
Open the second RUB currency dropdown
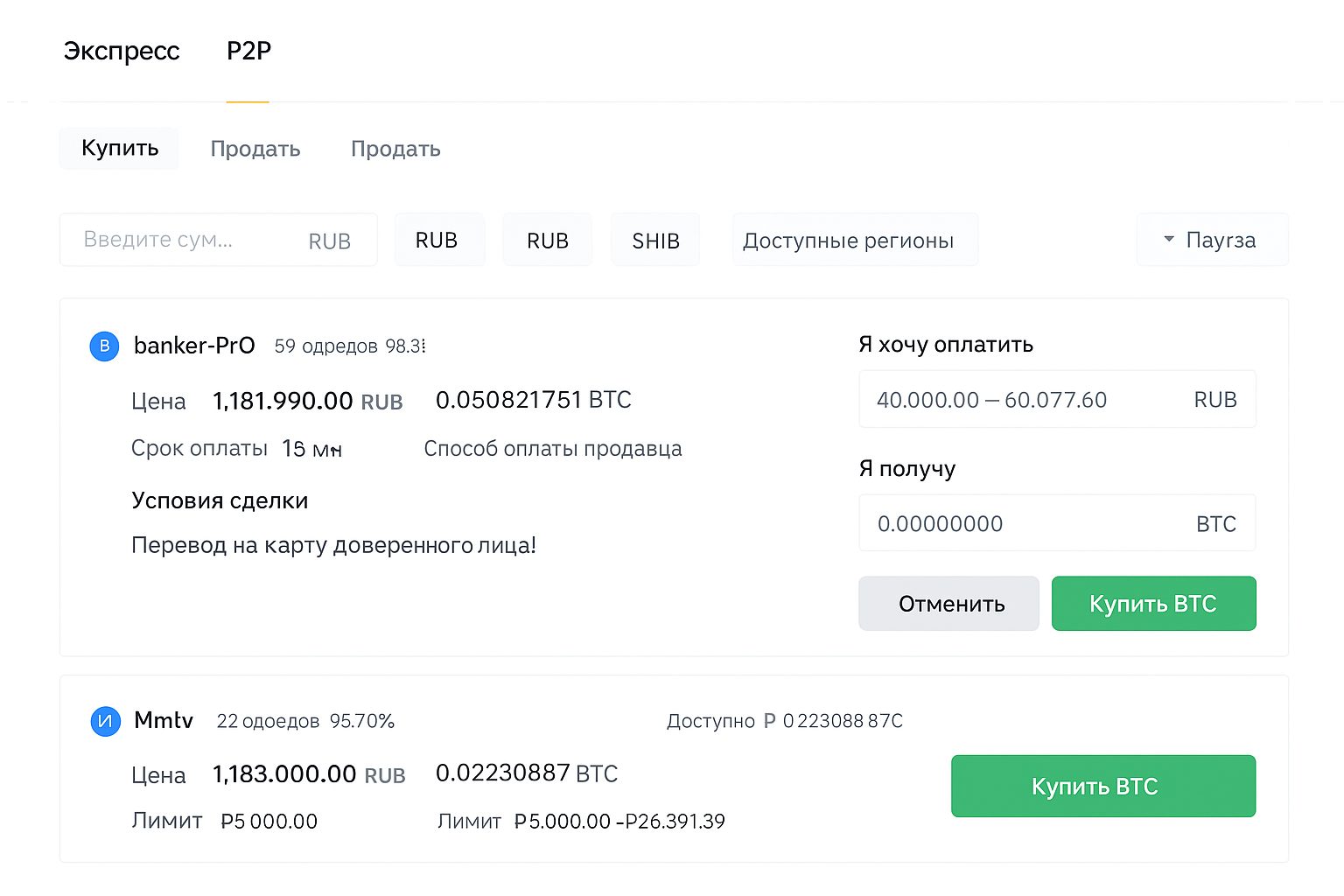(547, 239)
